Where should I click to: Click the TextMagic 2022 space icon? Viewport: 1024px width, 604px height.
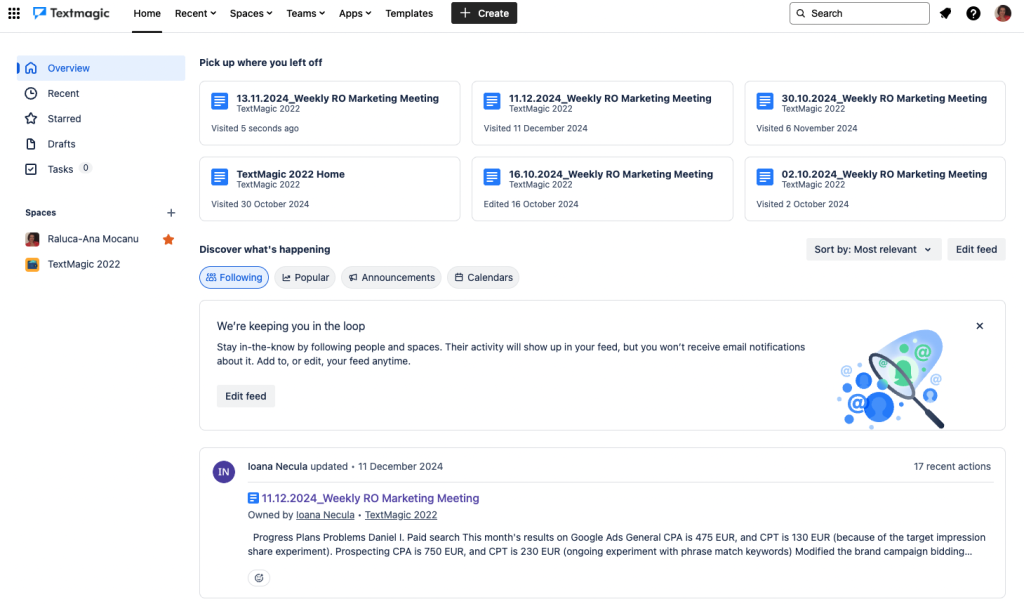coord(32,264)
